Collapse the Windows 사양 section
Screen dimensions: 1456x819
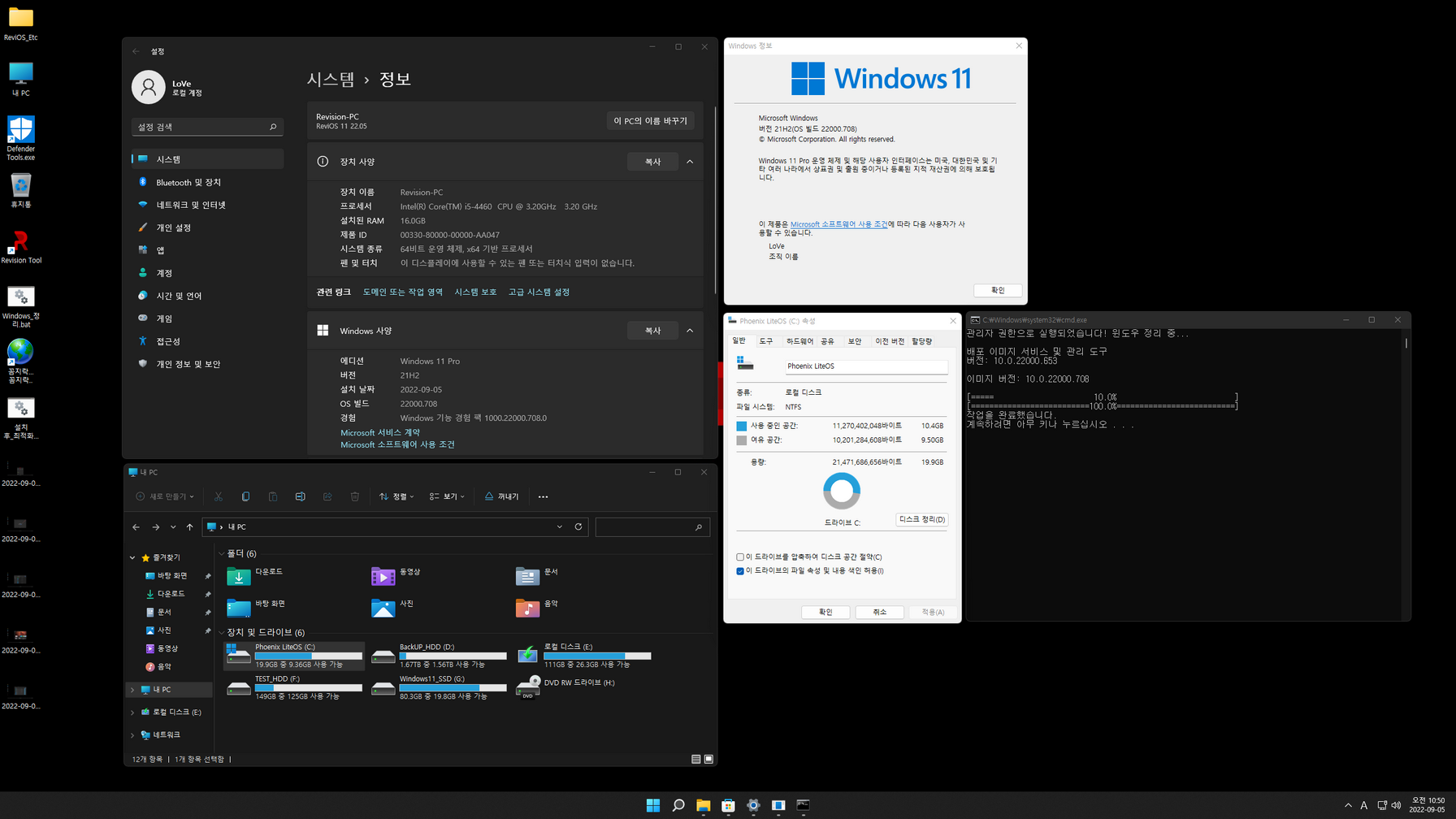(x=690, y=331)
